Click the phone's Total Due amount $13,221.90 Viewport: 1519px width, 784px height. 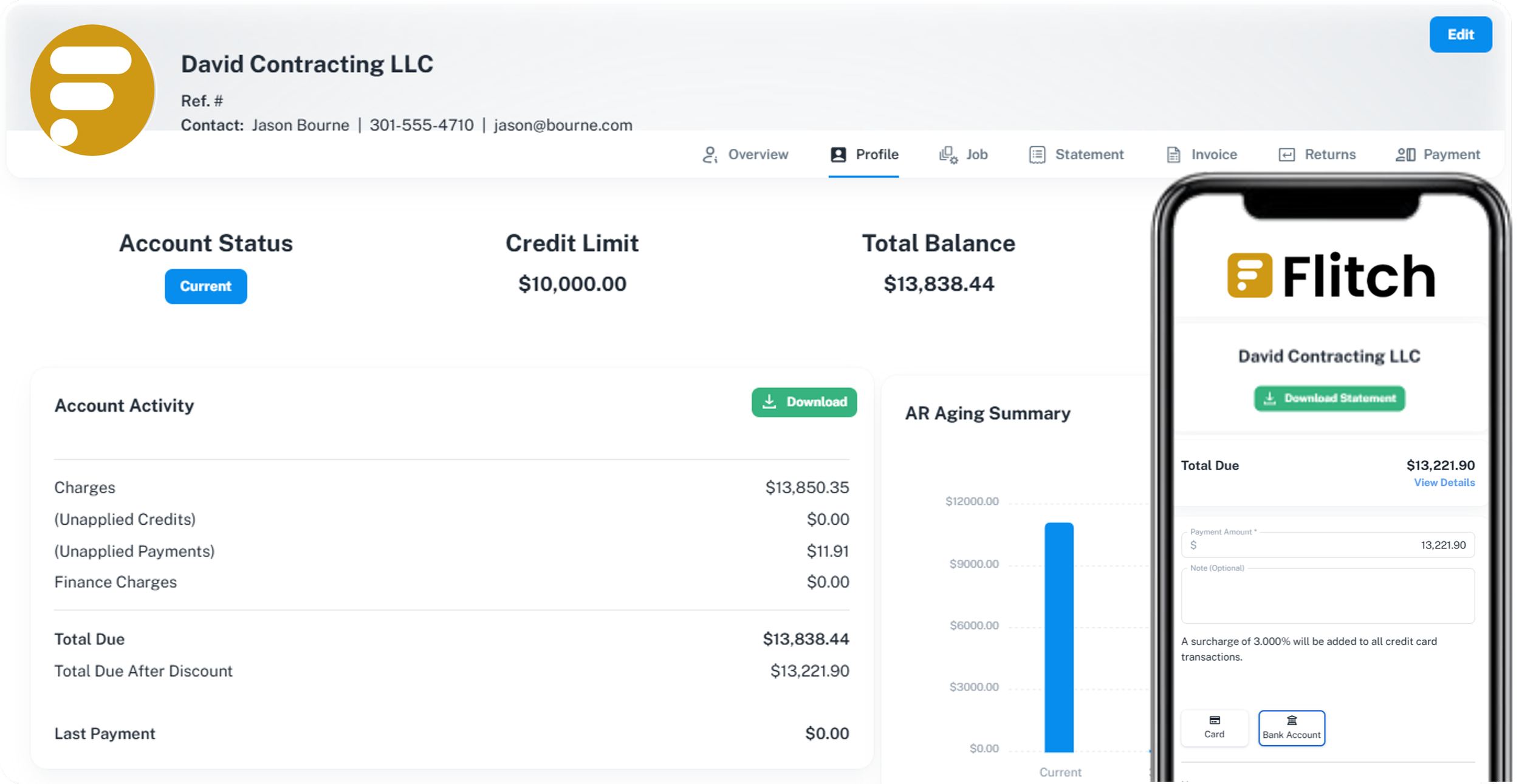(1441, 466)
